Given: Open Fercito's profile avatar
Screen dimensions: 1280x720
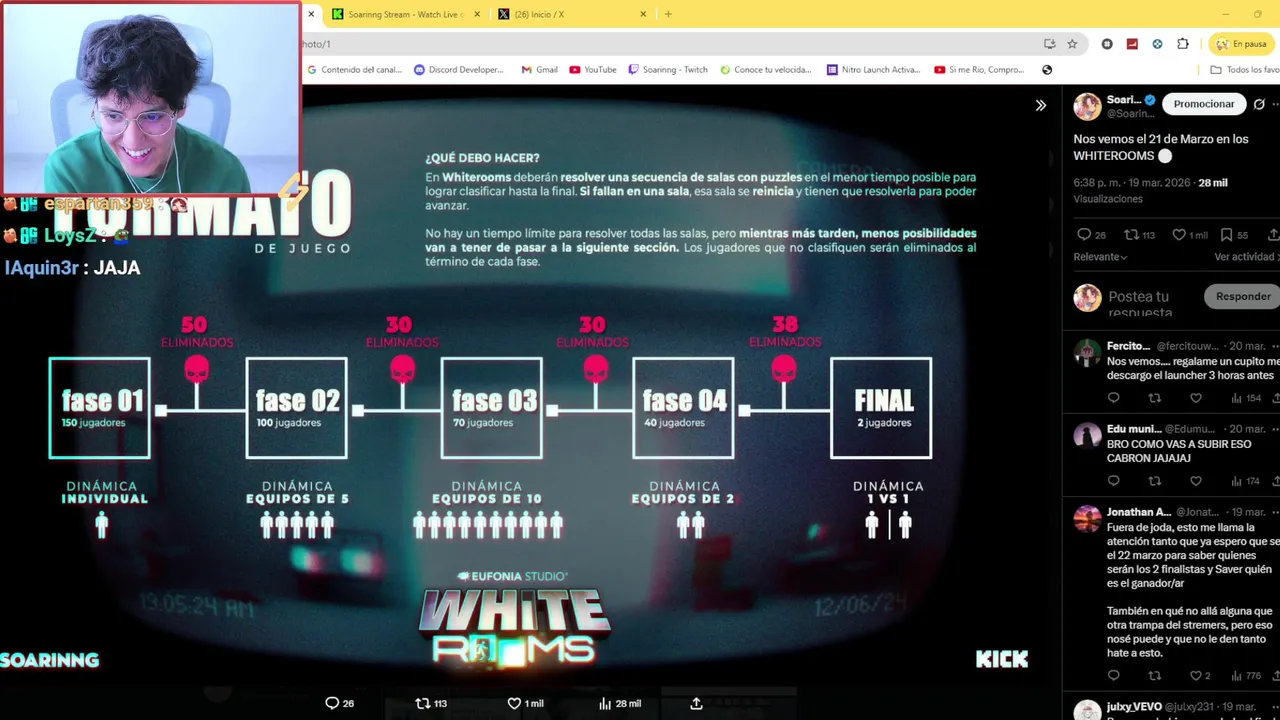Looking at the screenshot, I should 1087,353.
